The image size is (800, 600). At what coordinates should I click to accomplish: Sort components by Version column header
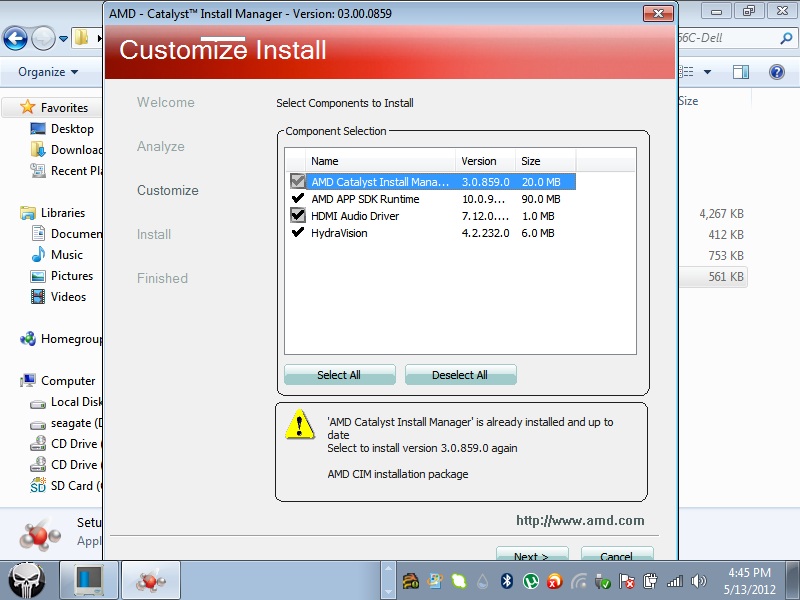pyautogui.click(x=485, y=161)
